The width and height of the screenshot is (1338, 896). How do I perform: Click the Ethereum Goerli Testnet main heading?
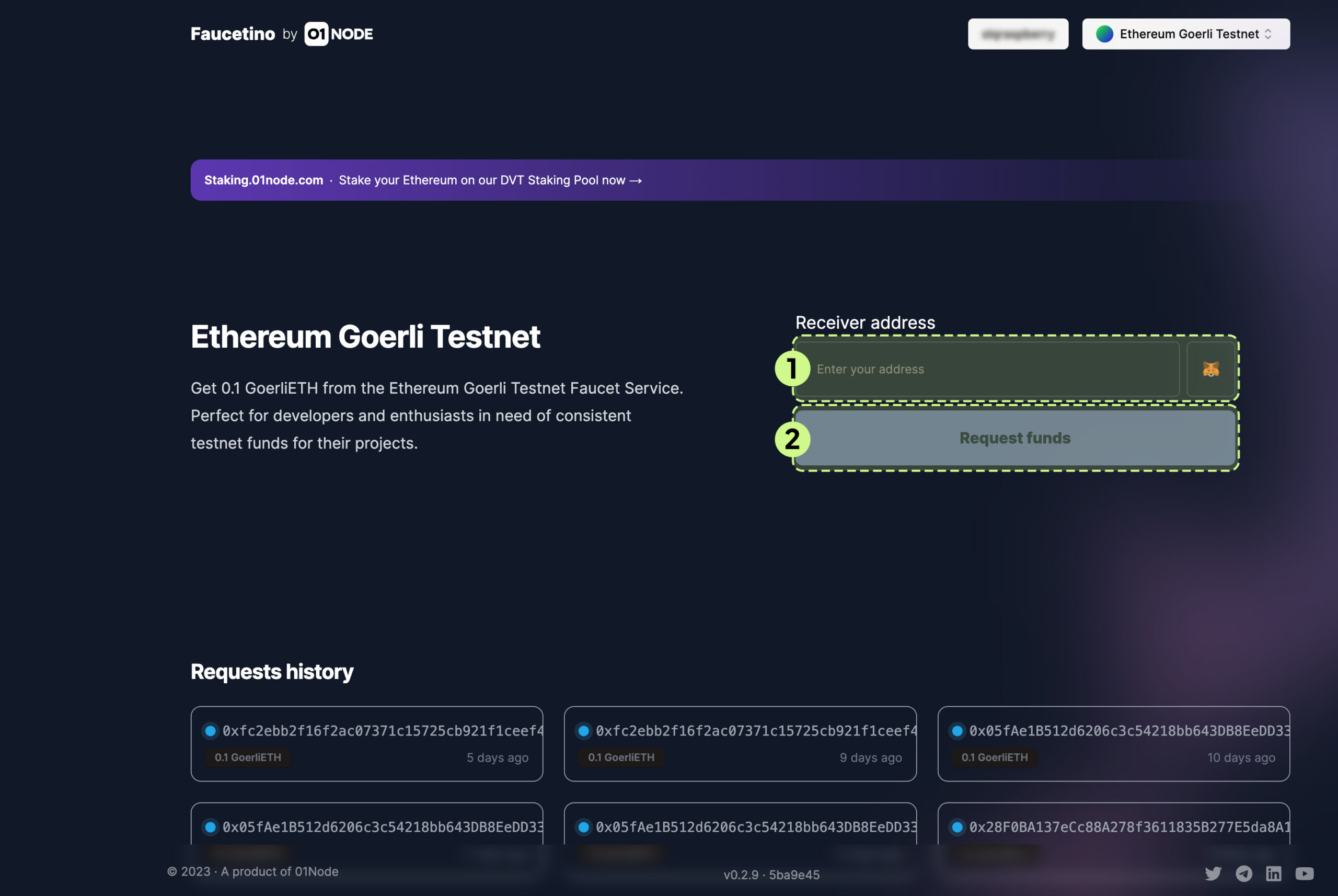(366, 336)
